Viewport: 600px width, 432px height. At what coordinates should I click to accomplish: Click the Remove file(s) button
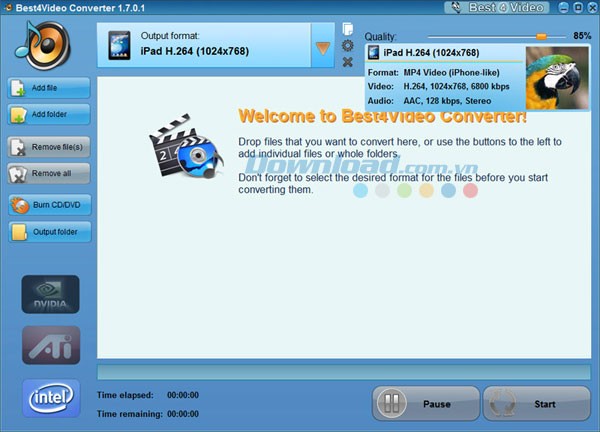coord(49,147)
